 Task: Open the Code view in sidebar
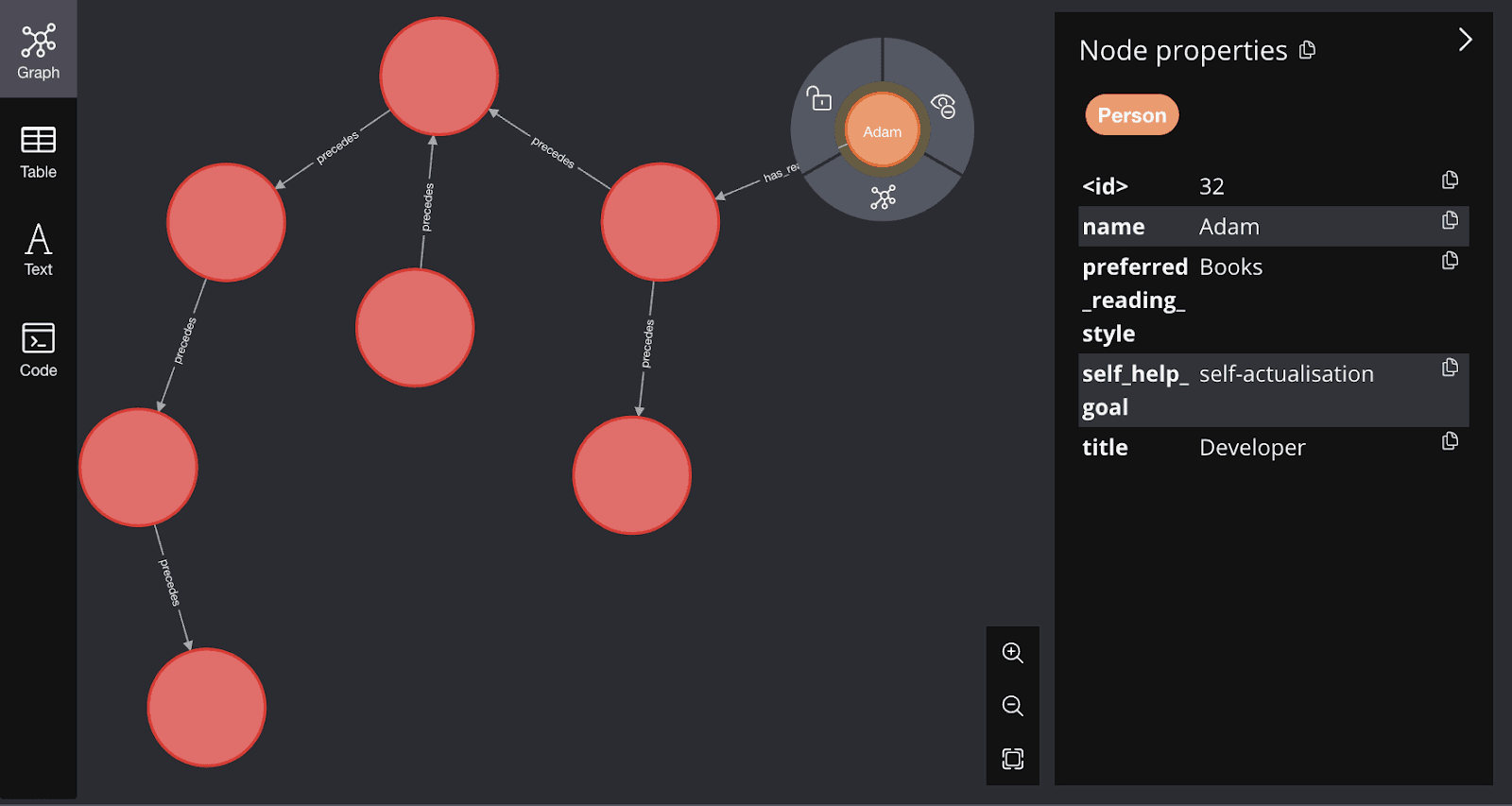[38, 350]
